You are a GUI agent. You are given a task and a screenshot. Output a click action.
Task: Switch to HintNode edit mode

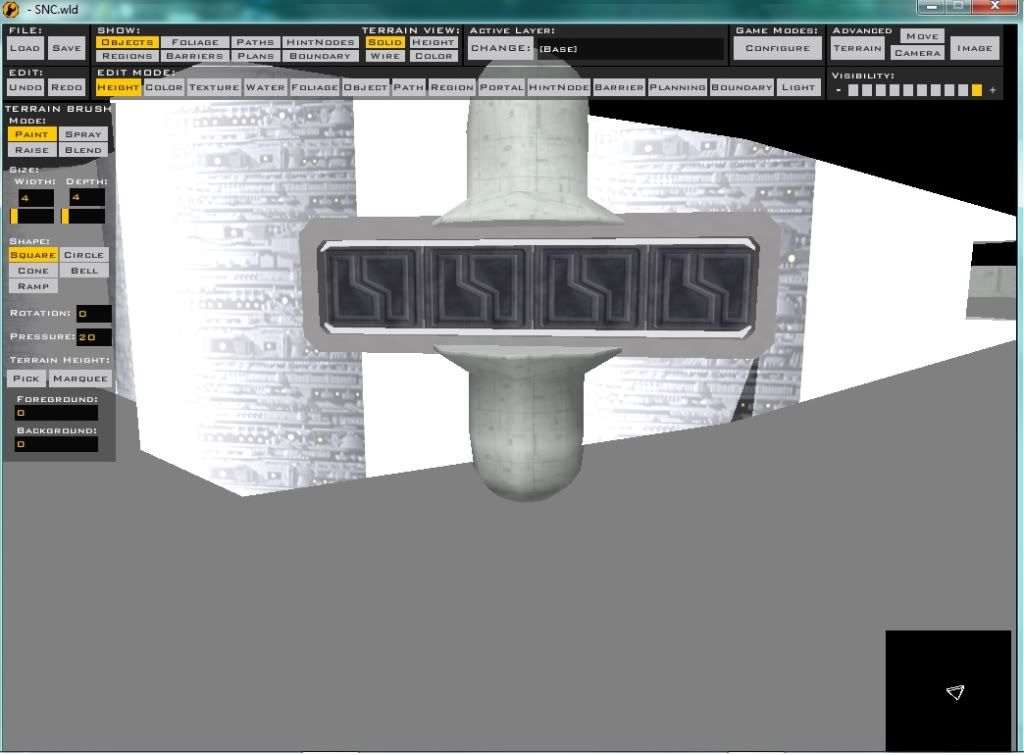(x=559, y=87)
